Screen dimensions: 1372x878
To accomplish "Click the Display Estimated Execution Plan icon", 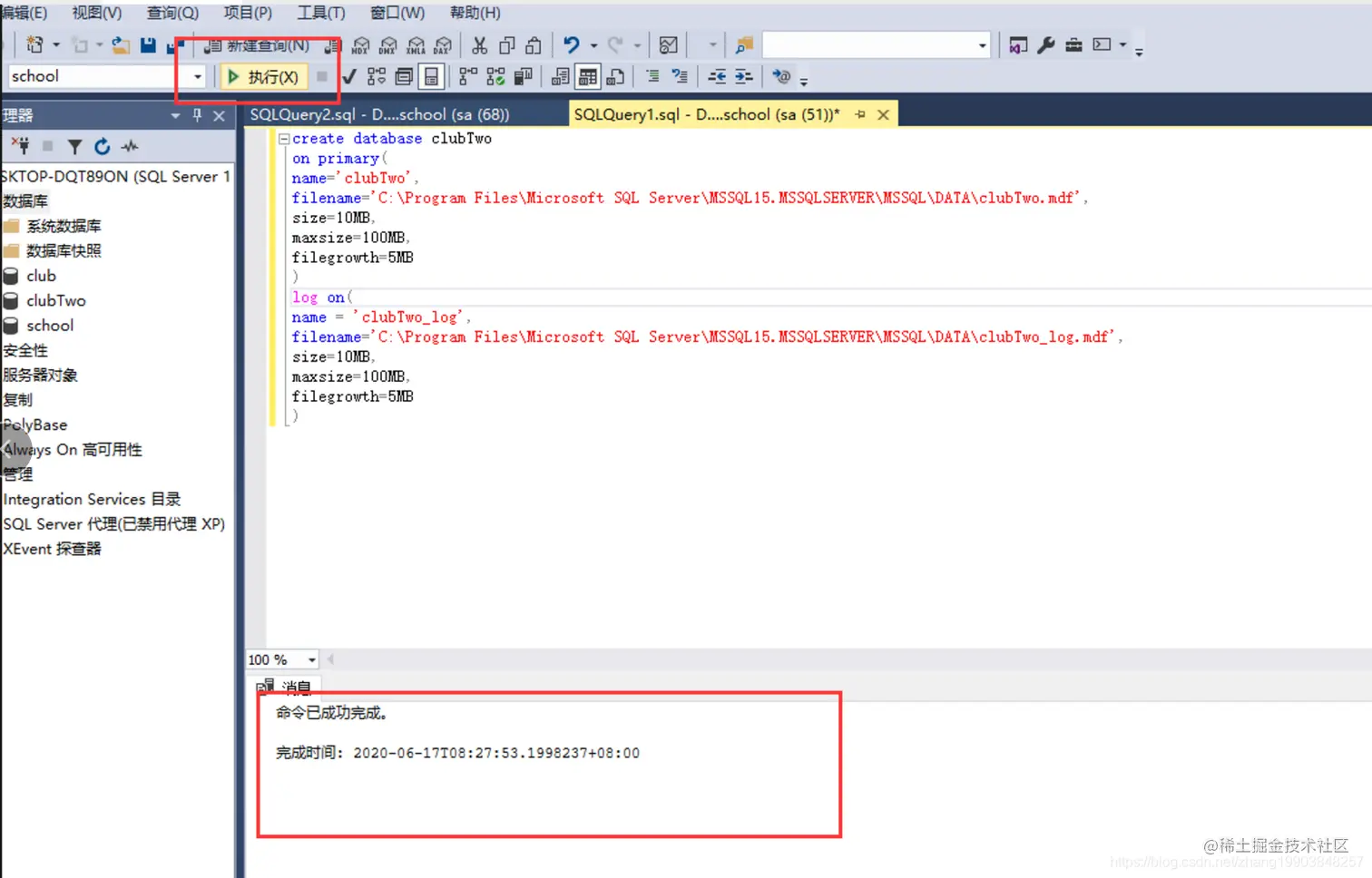I will [x=377, y=77].
